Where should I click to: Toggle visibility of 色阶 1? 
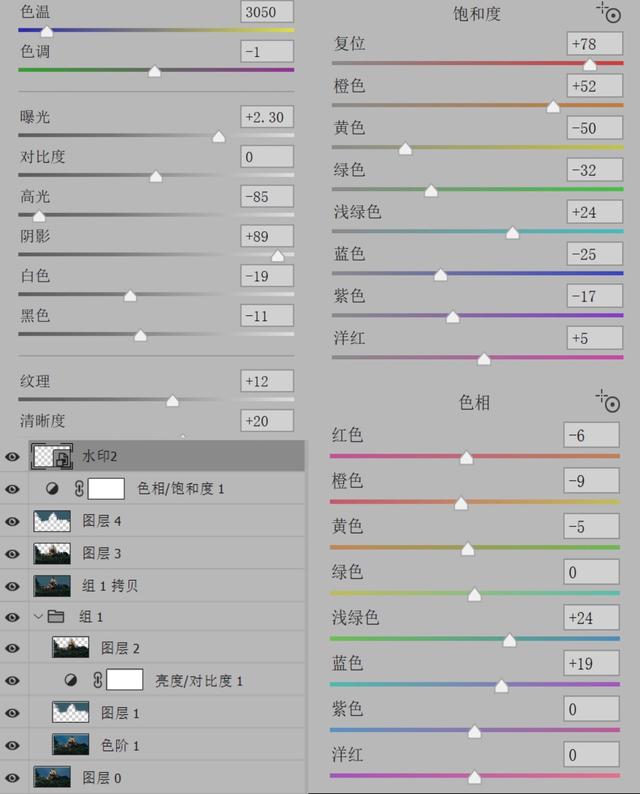click(x=12, y=745)
